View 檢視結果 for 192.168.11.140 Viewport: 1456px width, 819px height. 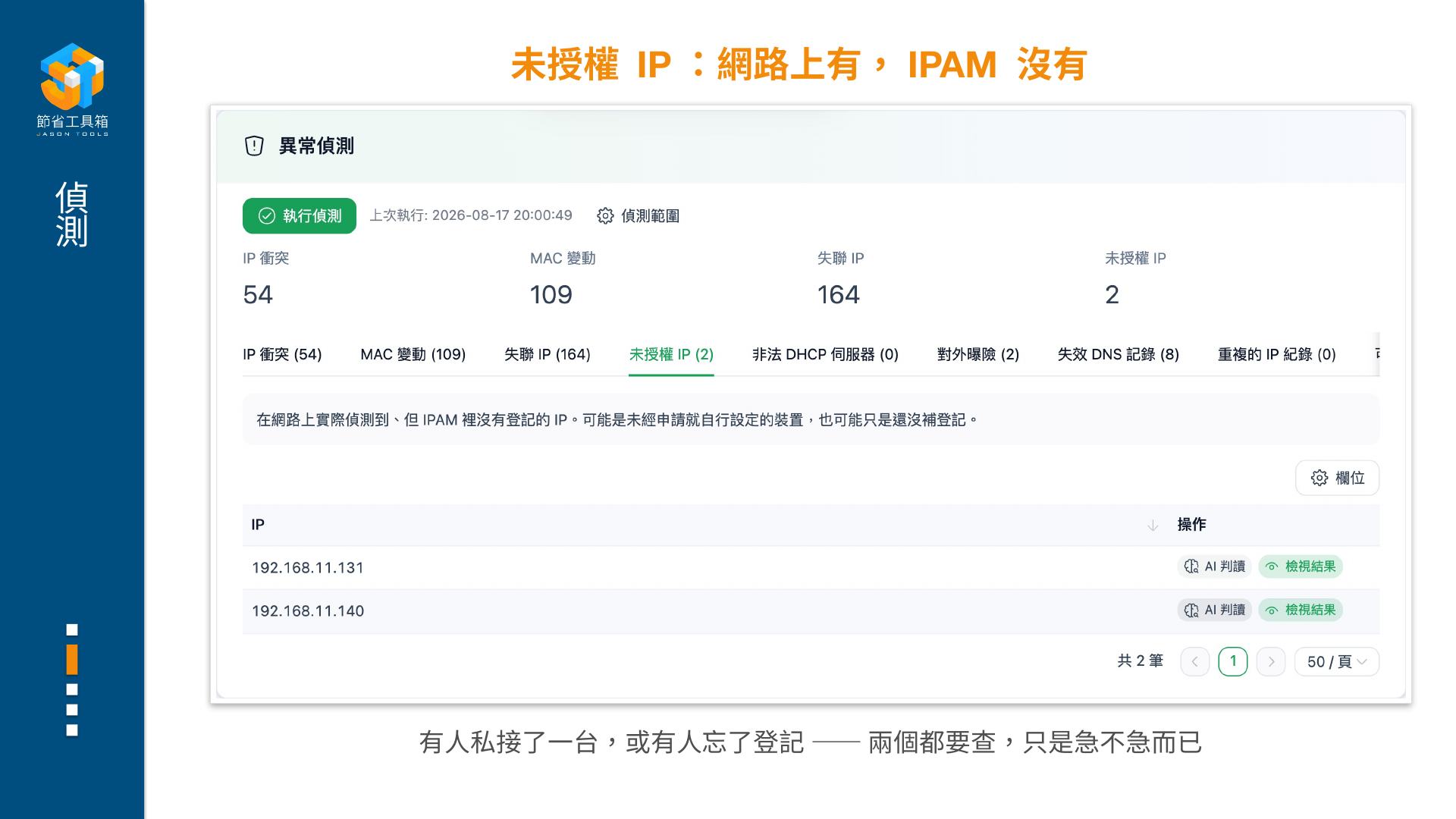[x=1301, y=610]
